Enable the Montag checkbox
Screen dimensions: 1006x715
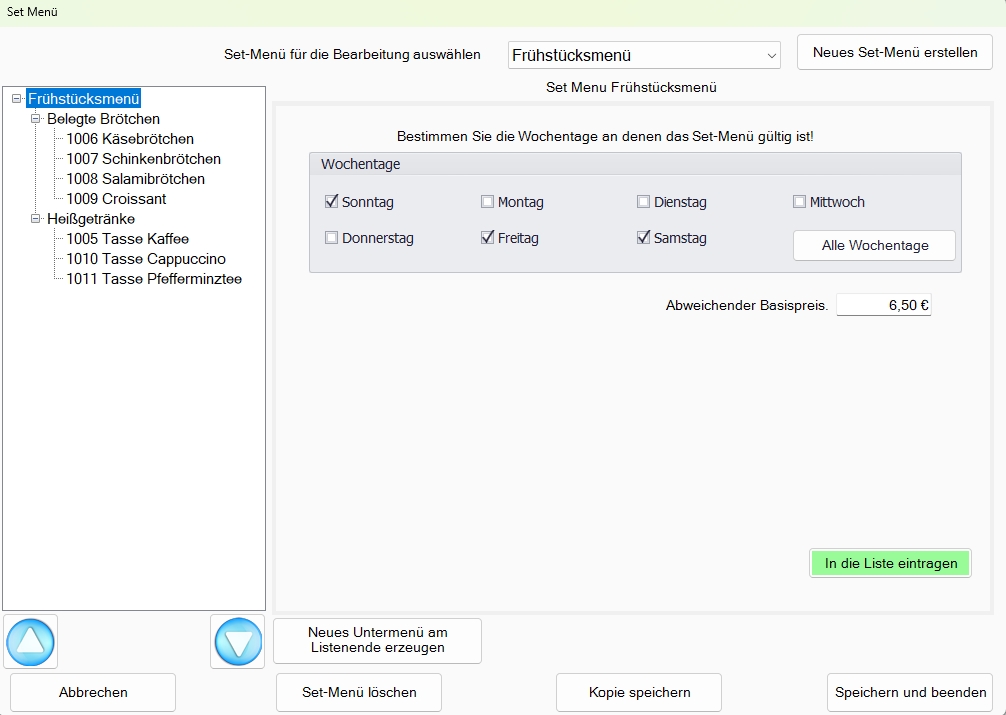coord(488,202)
